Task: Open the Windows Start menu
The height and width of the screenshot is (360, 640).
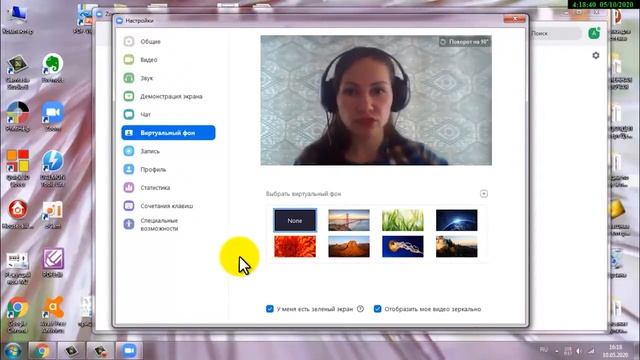Action: [x=13, y=351]
